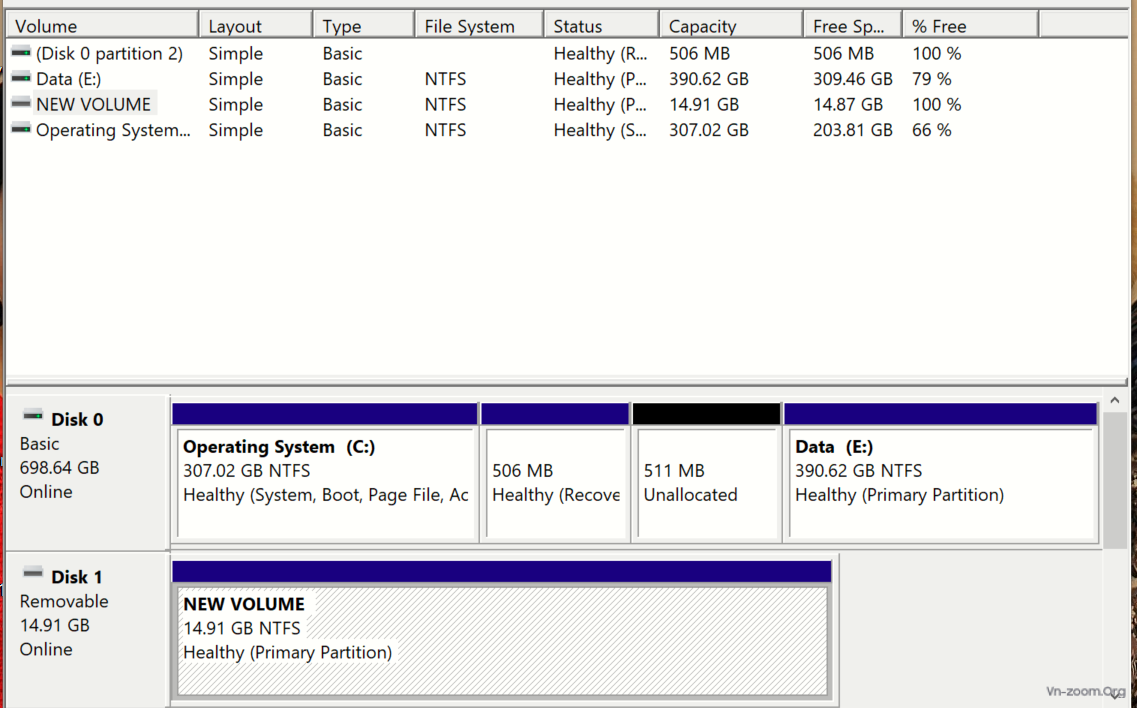Select the Data (E:) partition block

941,483
